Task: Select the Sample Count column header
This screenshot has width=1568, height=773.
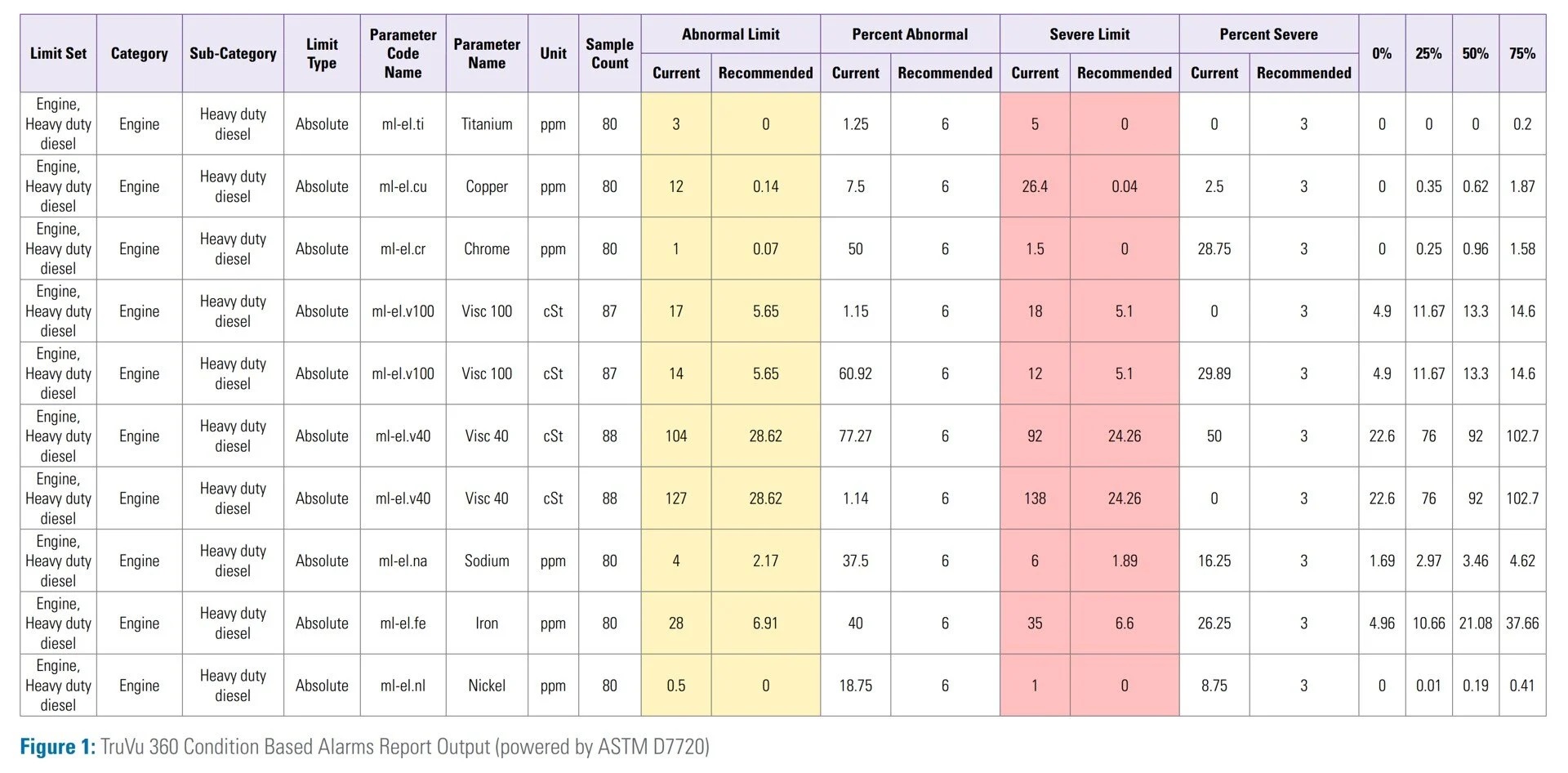Action: coord(609,53)
